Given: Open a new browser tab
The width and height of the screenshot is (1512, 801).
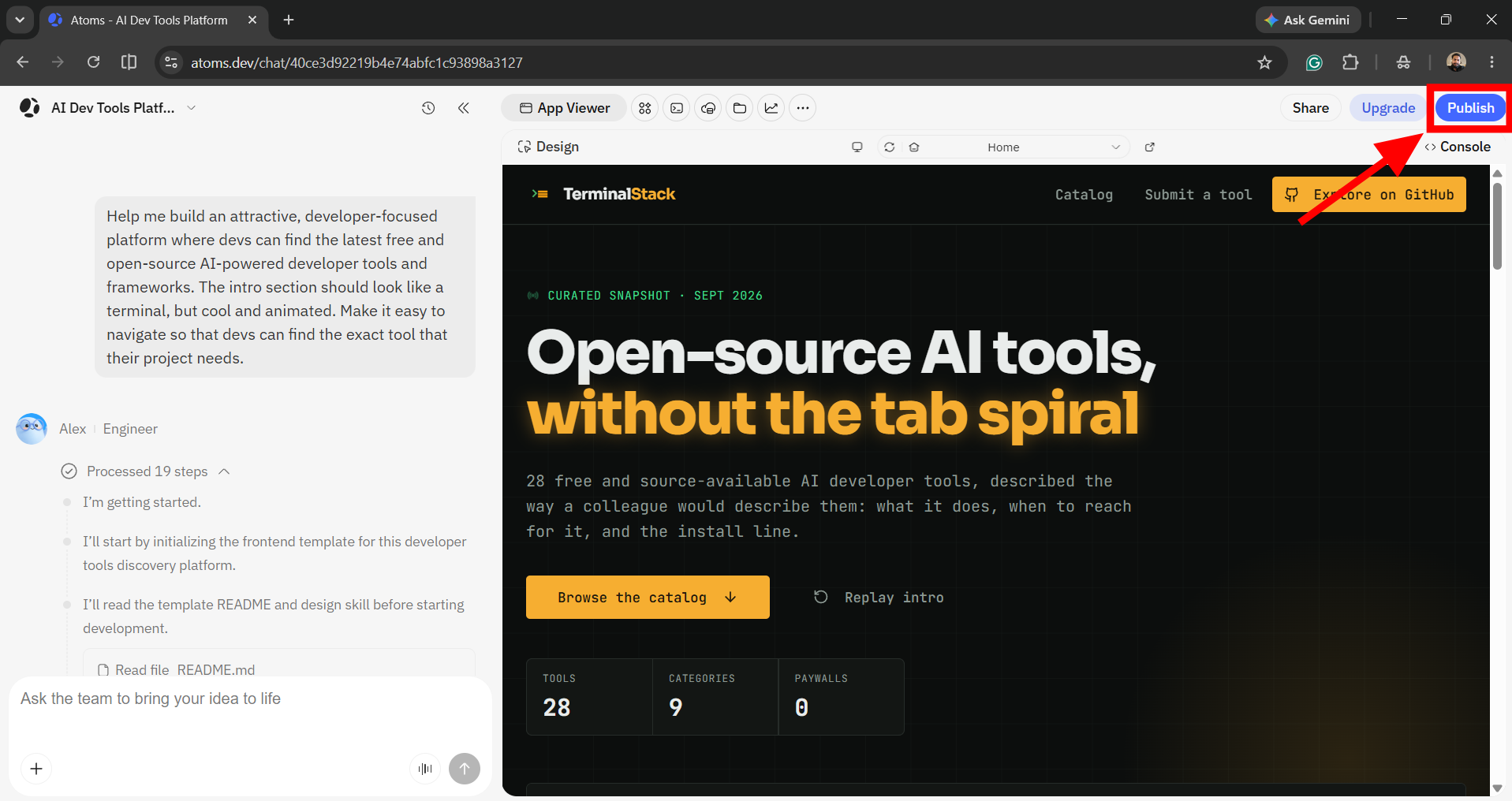Looking at the screenshot, I should pos(289,20).
